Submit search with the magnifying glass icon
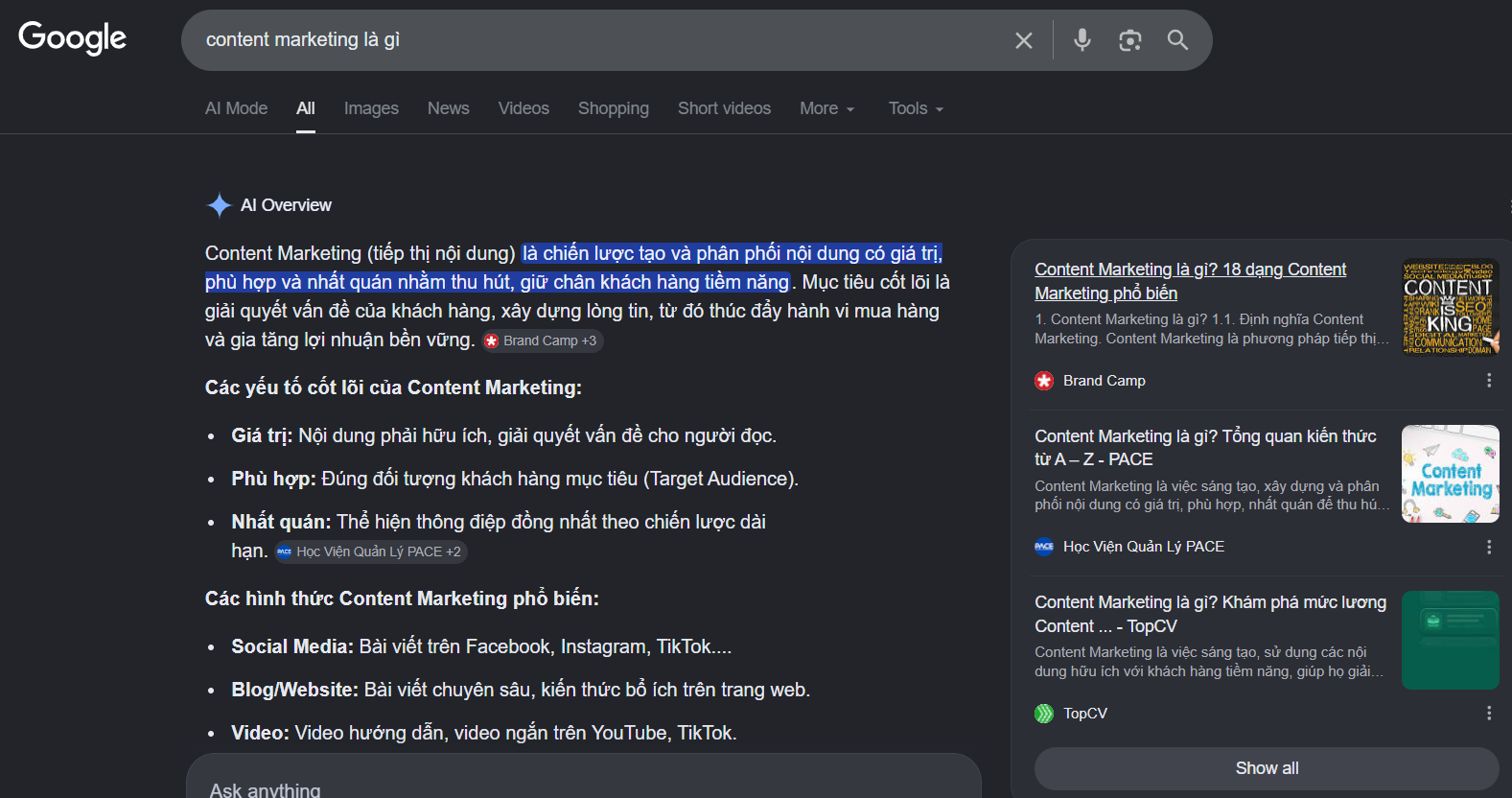1512x798 pixels. click(x=1177, y=40)
